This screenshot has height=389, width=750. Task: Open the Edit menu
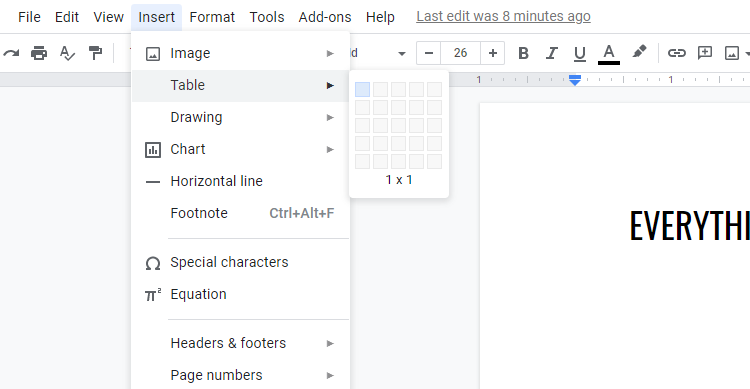tap(66, 17)
